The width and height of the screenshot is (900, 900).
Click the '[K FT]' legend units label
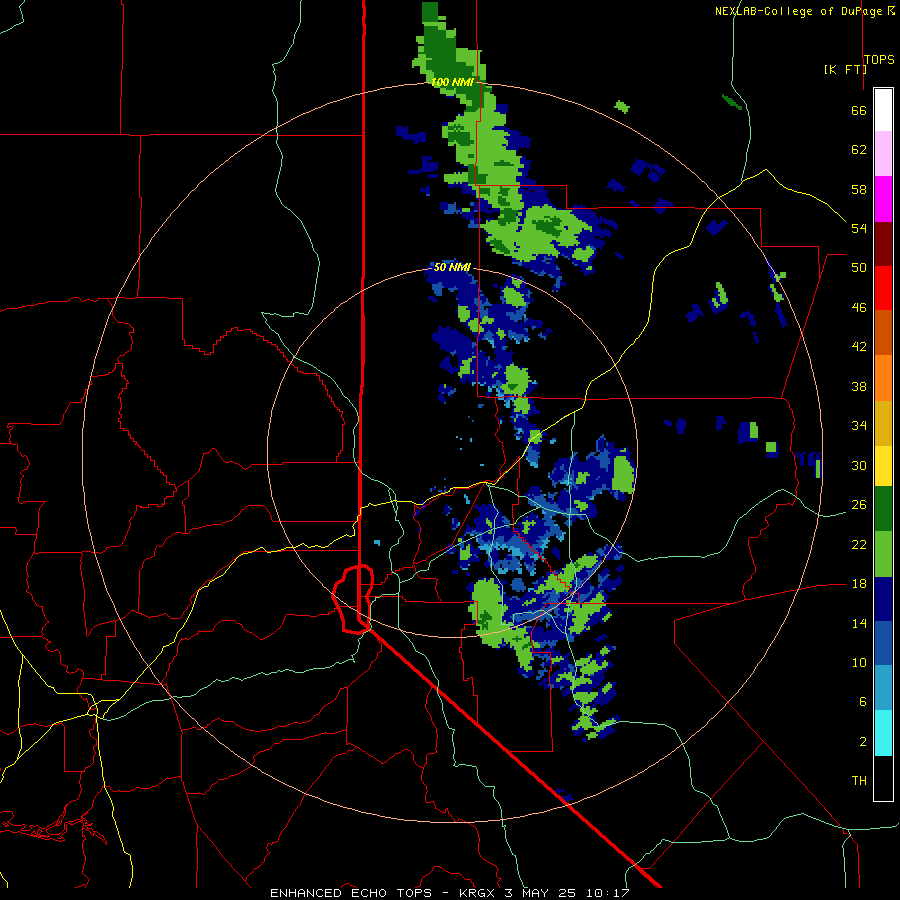point(845,69)
